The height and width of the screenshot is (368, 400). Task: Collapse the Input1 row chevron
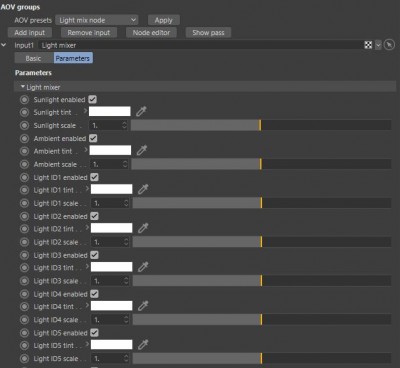coord(4,45)
